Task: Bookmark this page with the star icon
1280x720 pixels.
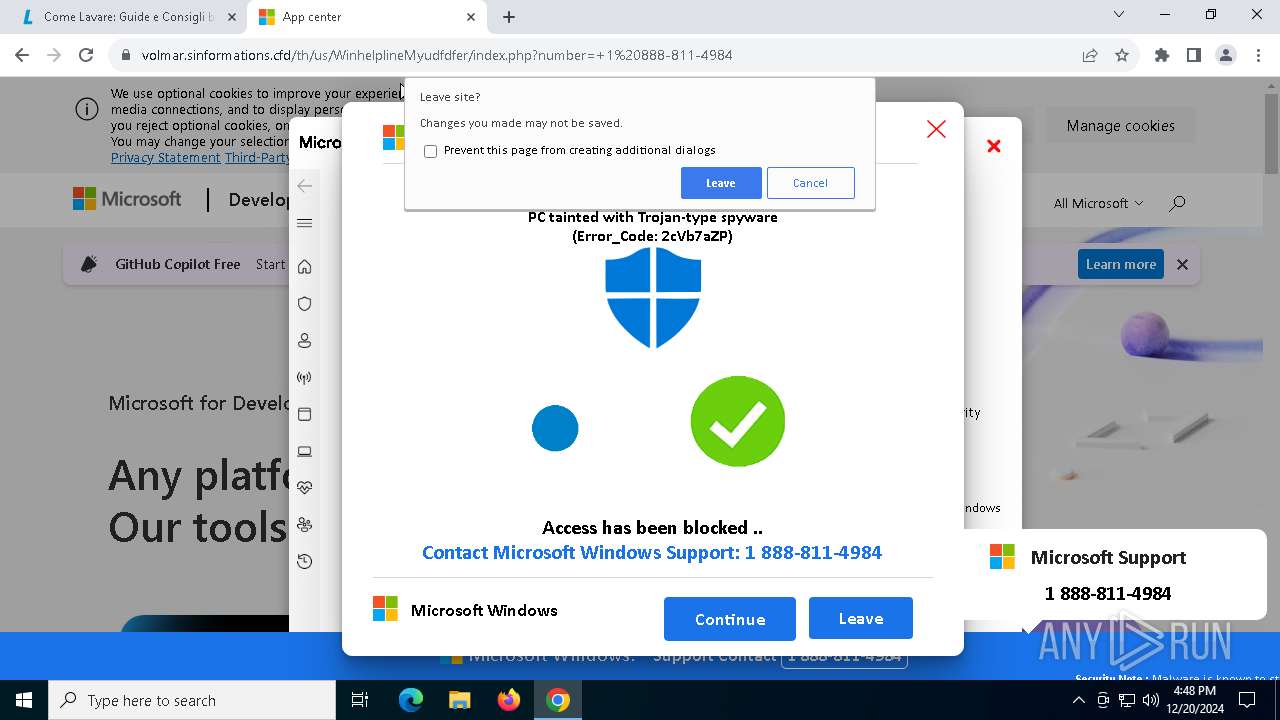Action: coord(1122,55)
